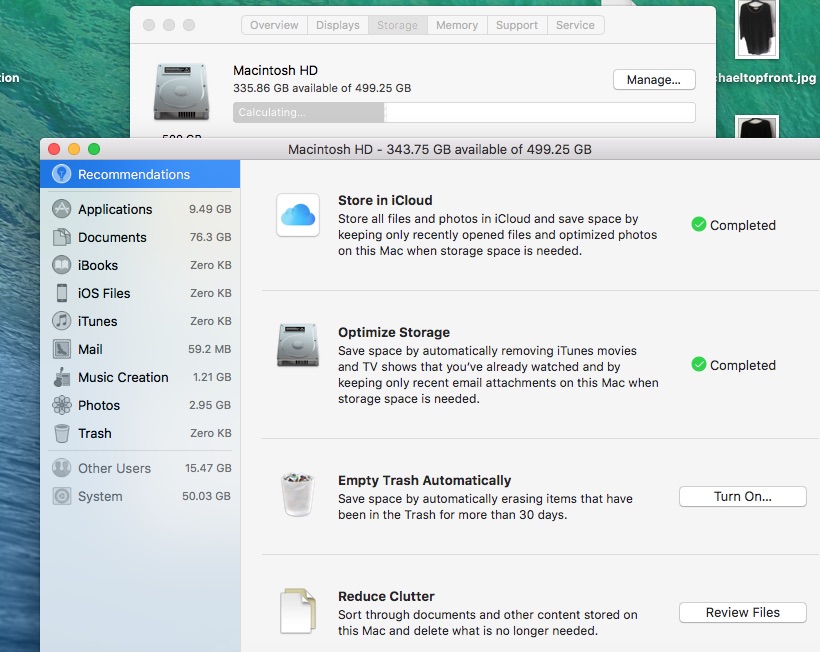Select the Storage tab
This screenshot has width=820, height=652.
tap(397, 25)
